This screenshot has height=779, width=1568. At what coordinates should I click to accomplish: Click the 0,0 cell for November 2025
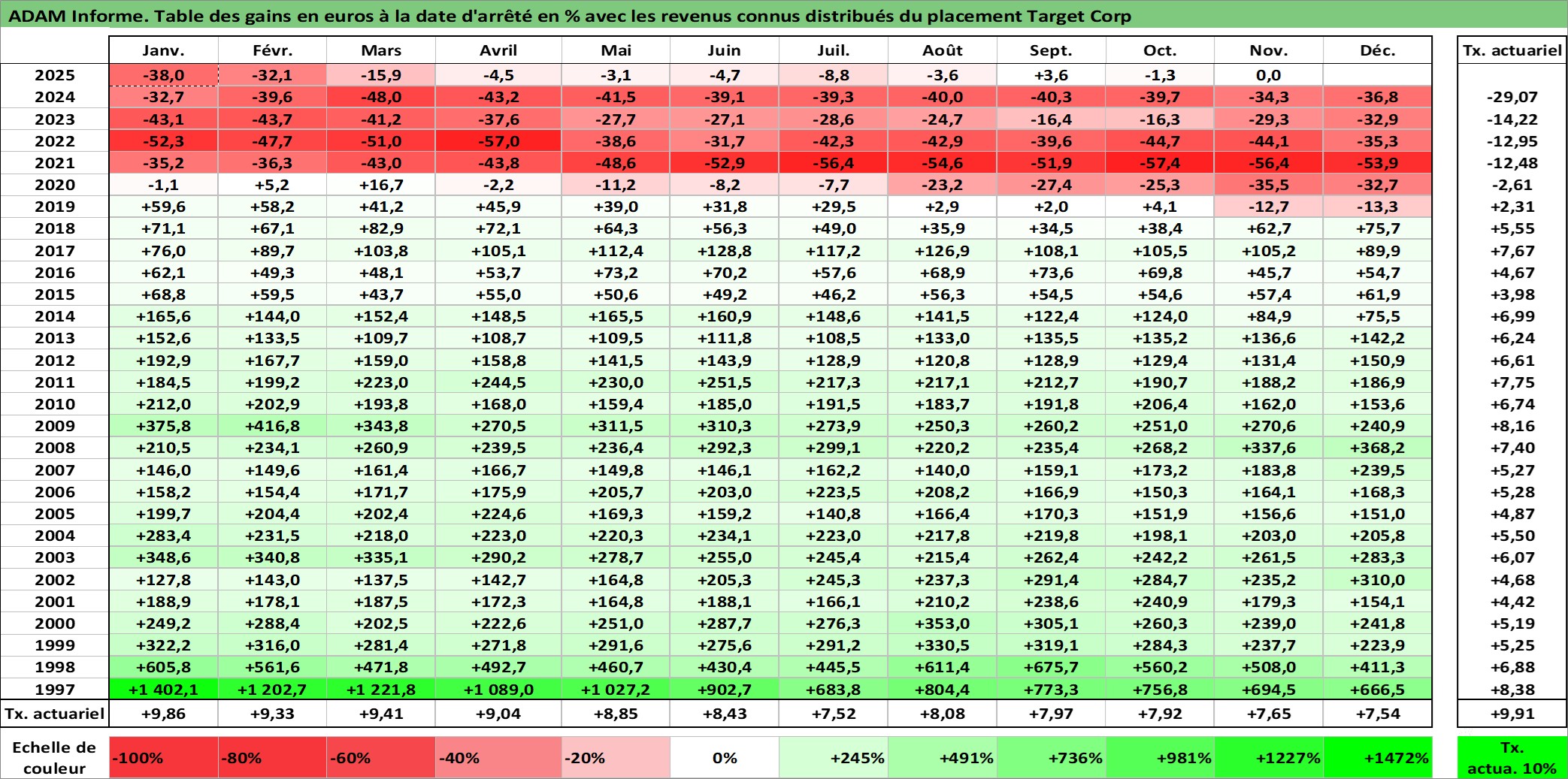click(1269, 75)
